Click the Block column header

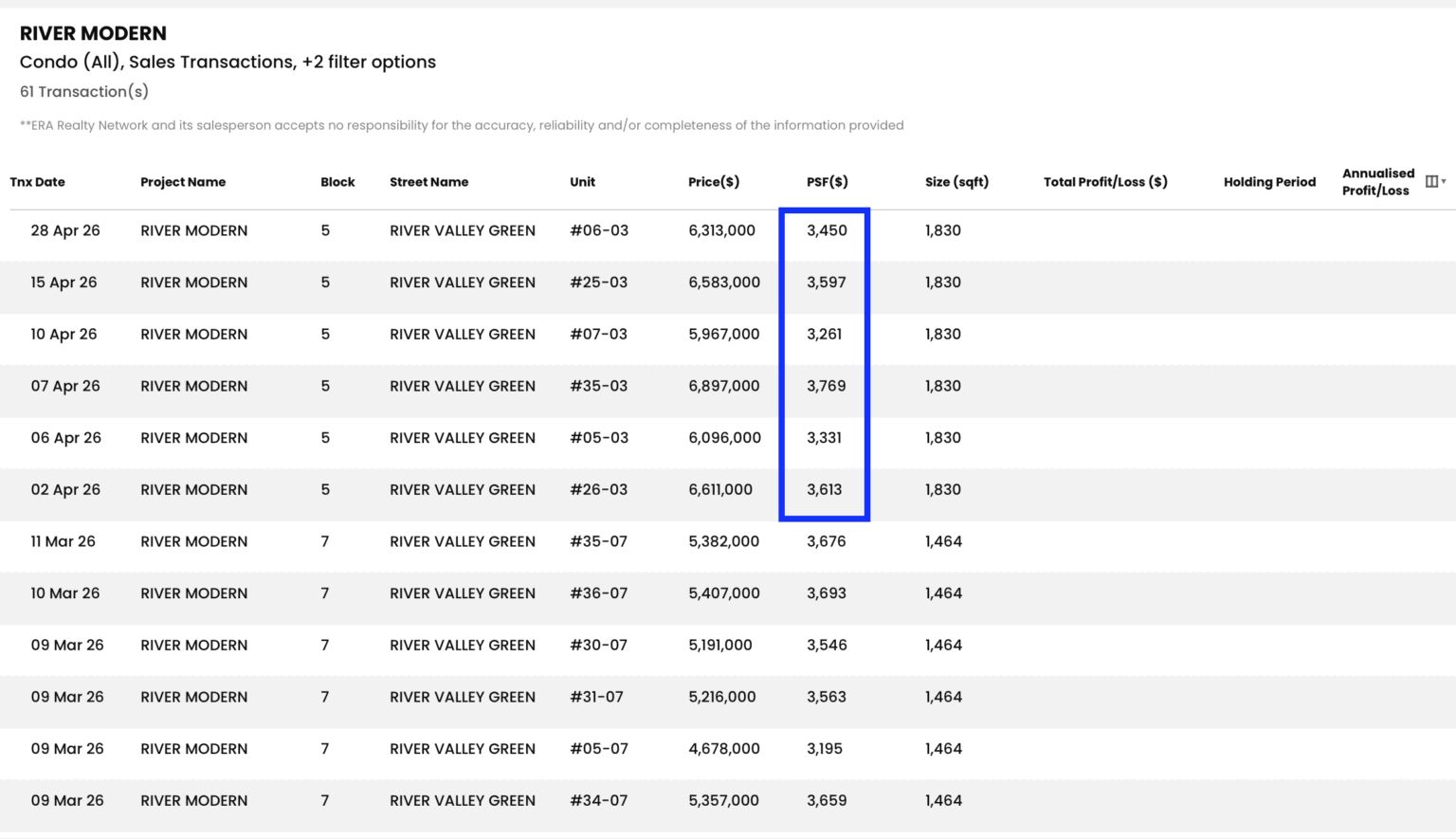point(337,182)
